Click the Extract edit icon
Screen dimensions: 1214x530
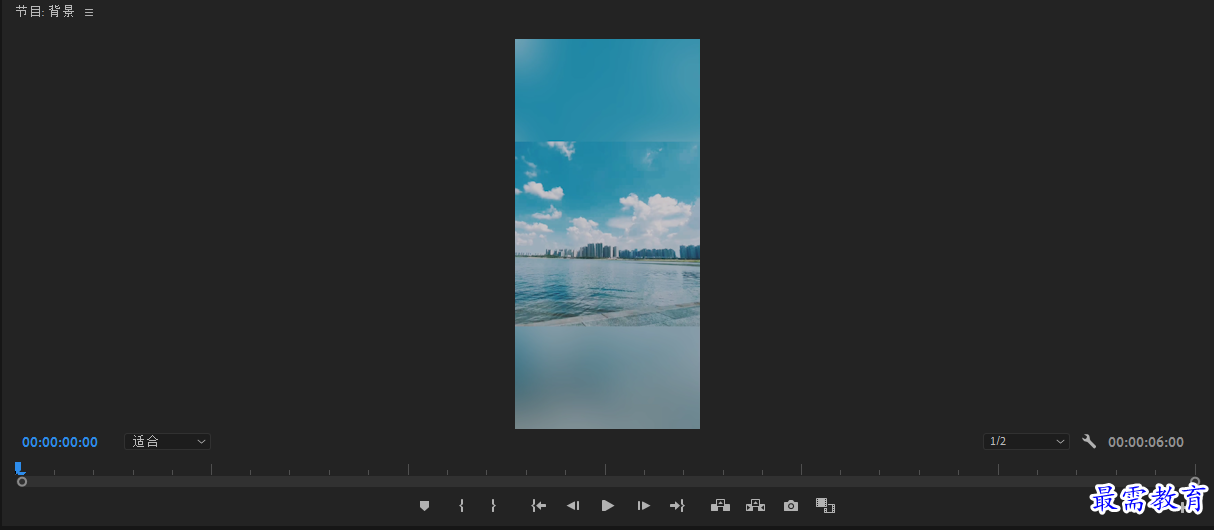[755, 506]
